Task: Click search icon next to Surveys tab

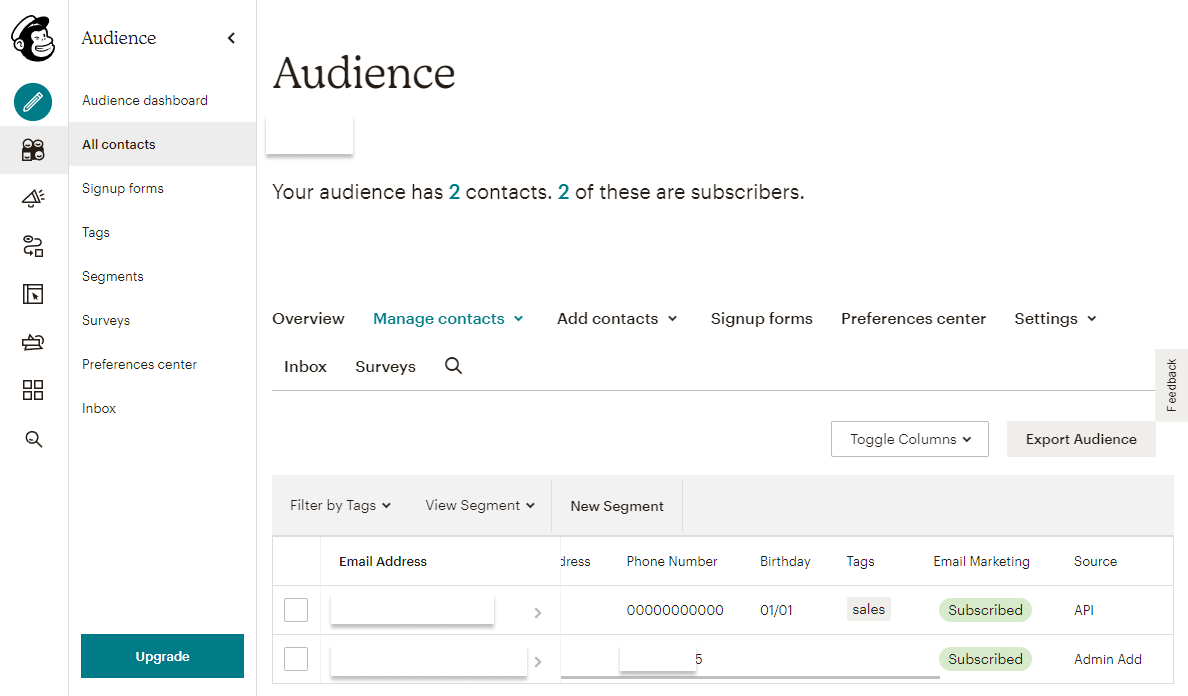Action: point(453,366)
